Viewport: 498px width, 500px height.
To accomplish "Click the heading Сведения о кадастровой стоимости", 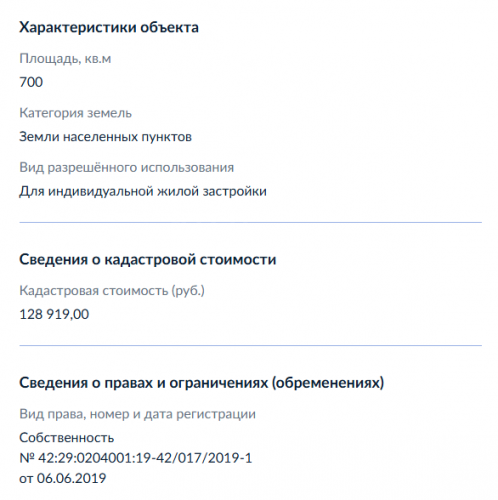I will coord(148,260).
